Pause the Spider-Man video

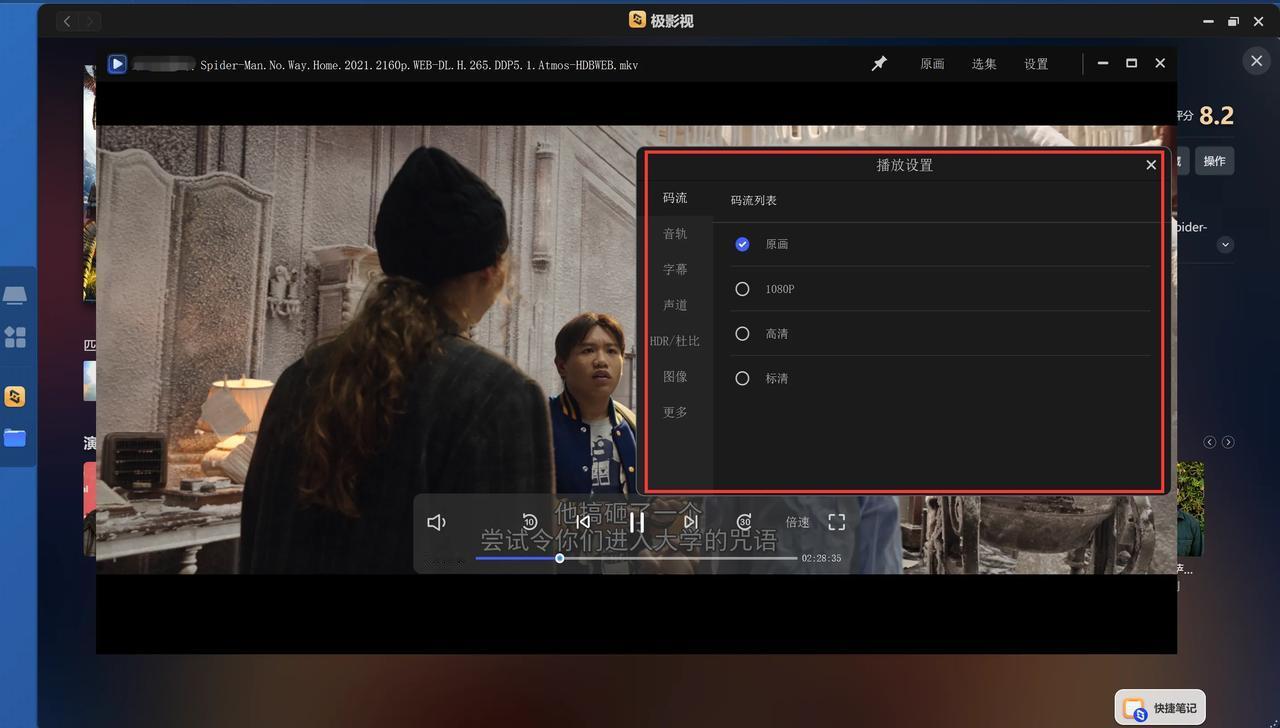pos(637,522)
